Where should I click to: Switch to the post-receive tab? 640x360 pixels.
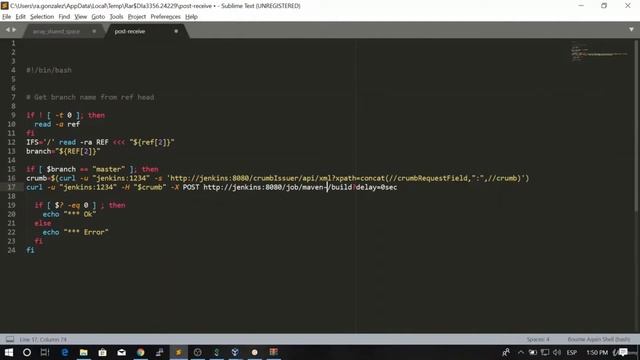click(130, 31)
